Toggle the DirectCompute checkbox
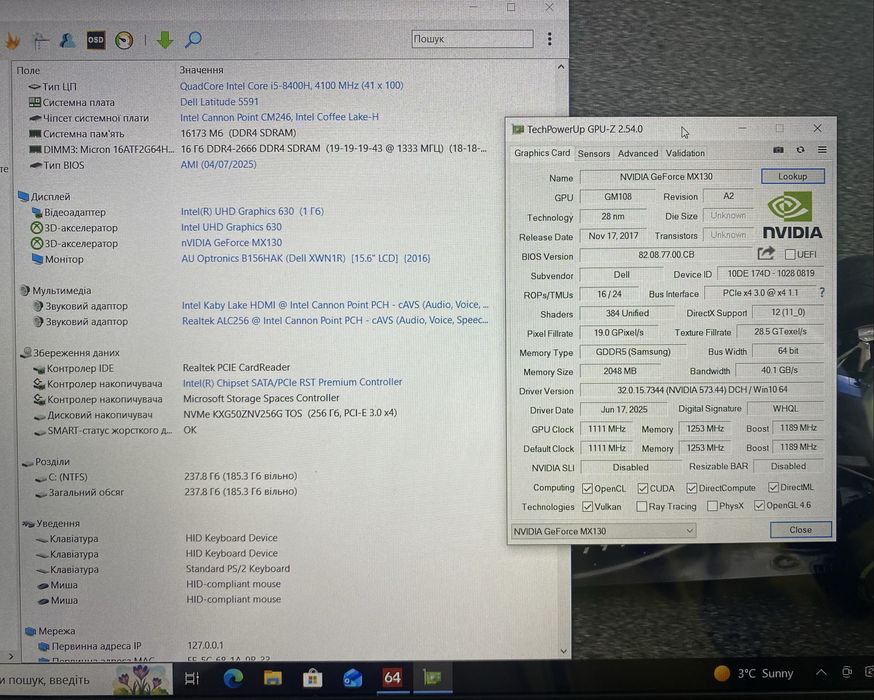 (x=692, y=488)
